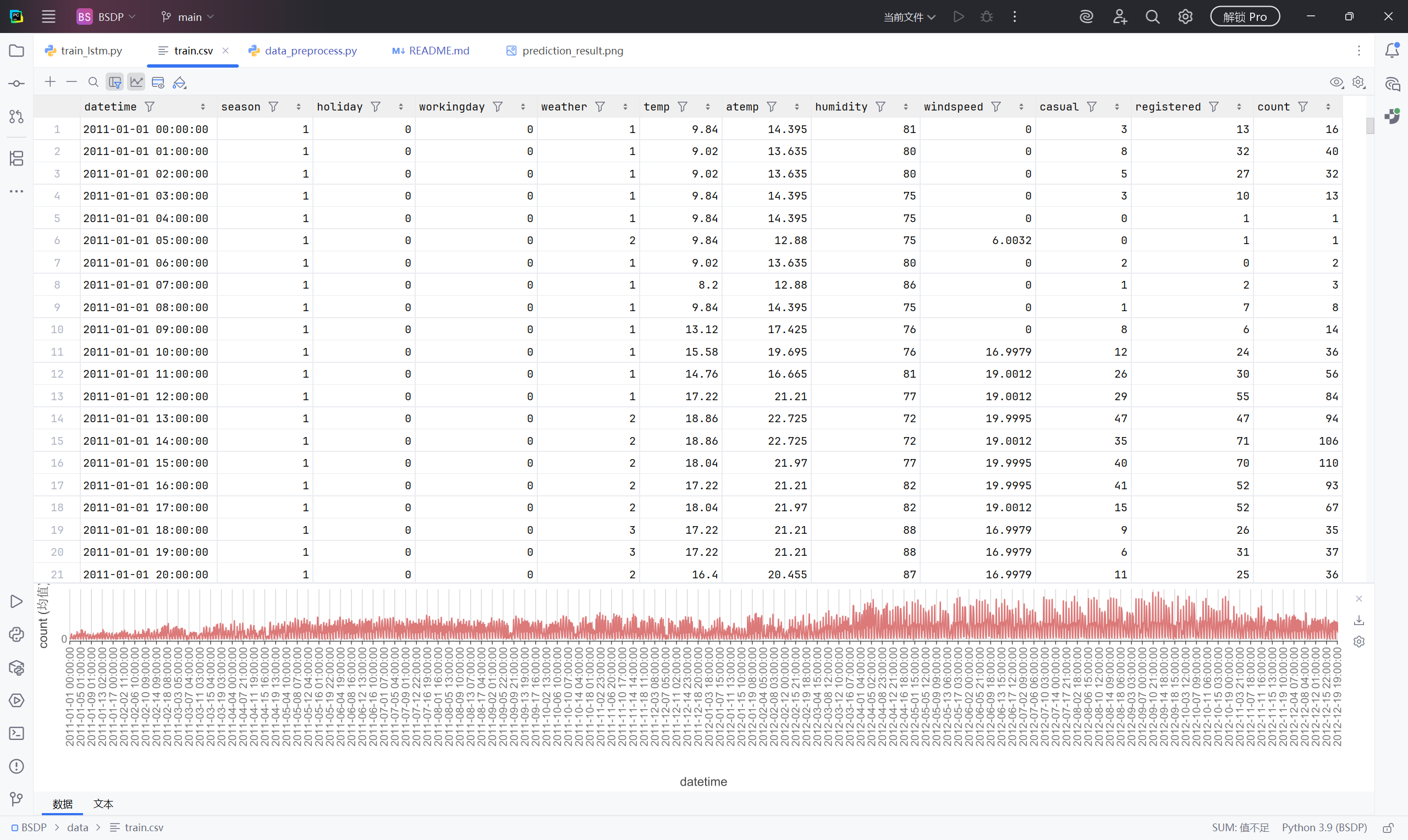Expand the BSDP project dropdown
1408x840 pixels.
(x=107, y=17)
